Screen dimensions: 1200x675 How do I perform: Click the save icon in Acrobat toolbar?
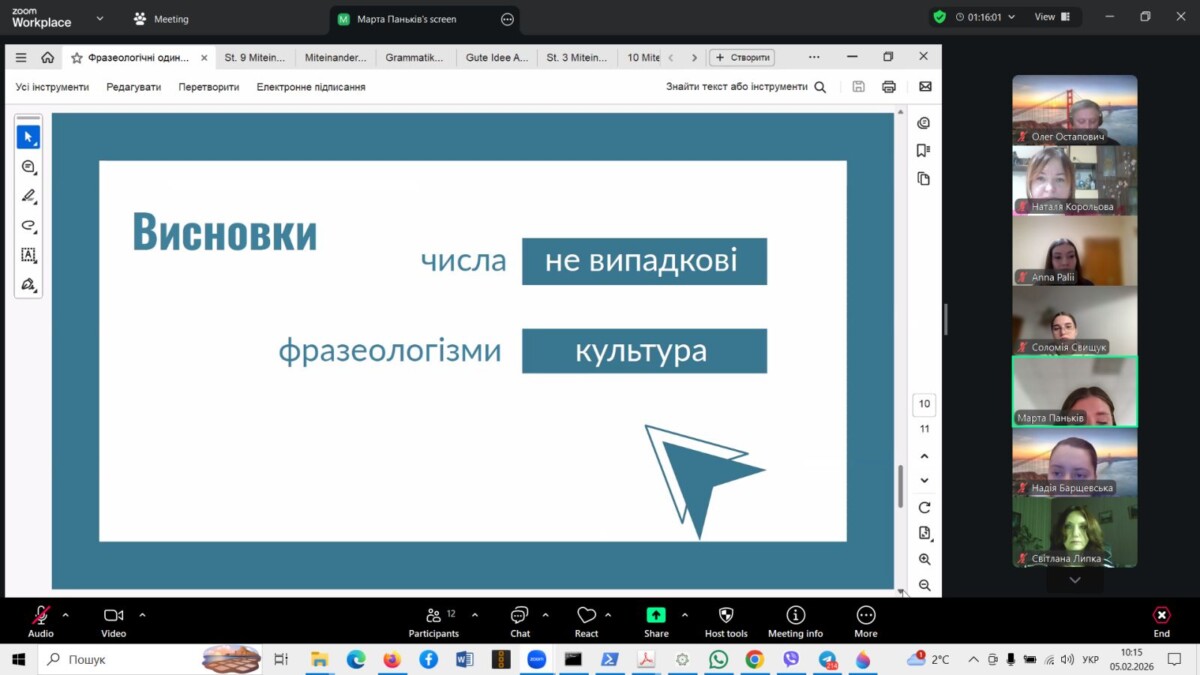click(x=858, y=87)
